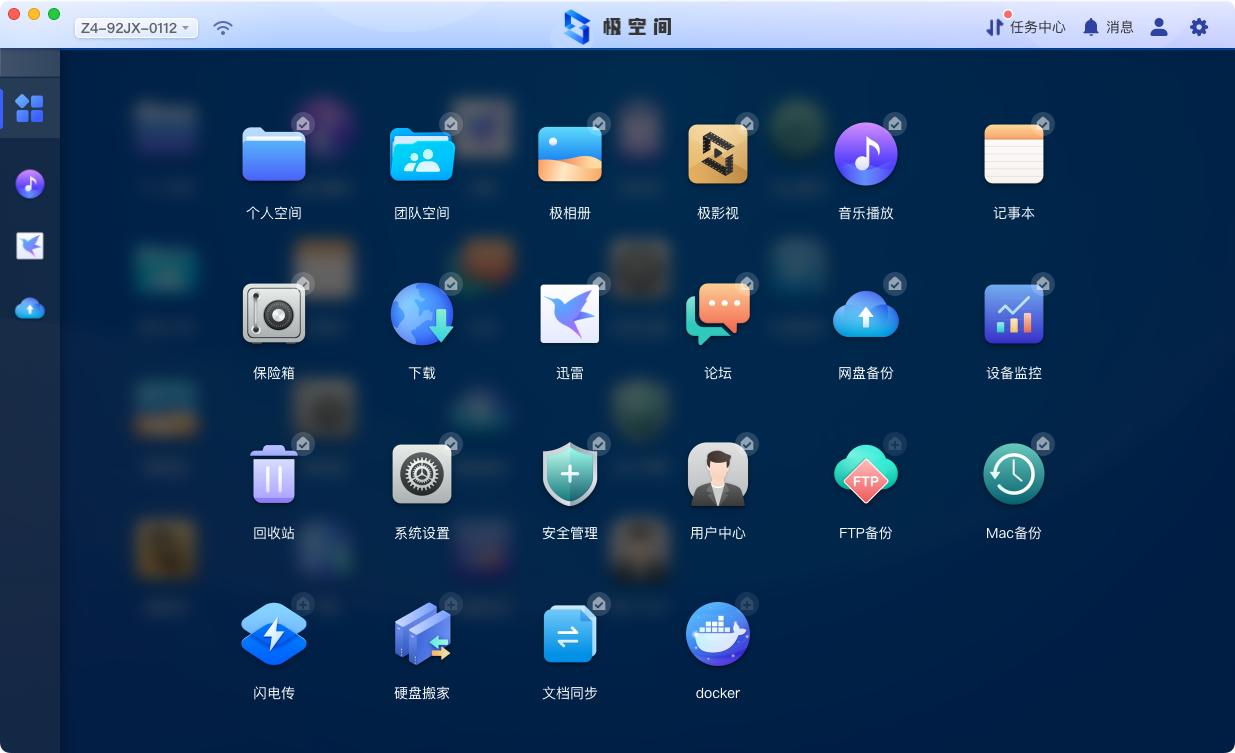
Task: Open the 任务中心 task center
Action: coord(1026,27)
